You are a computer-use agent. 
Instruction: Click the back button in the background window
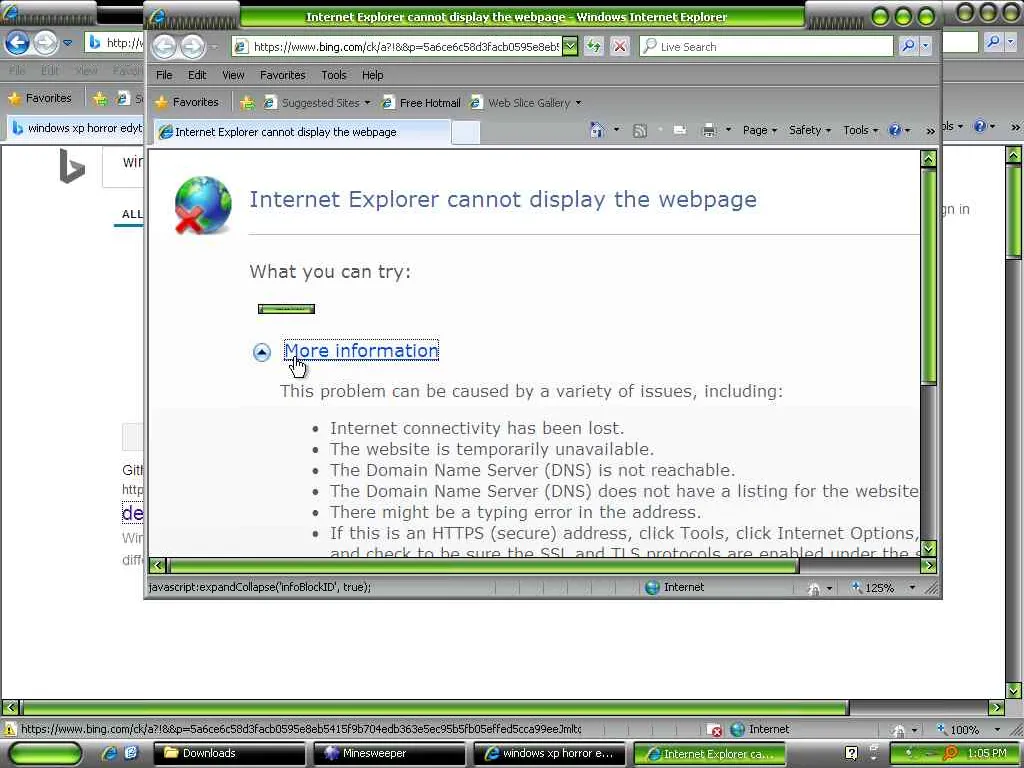click(x=18, y=43)
